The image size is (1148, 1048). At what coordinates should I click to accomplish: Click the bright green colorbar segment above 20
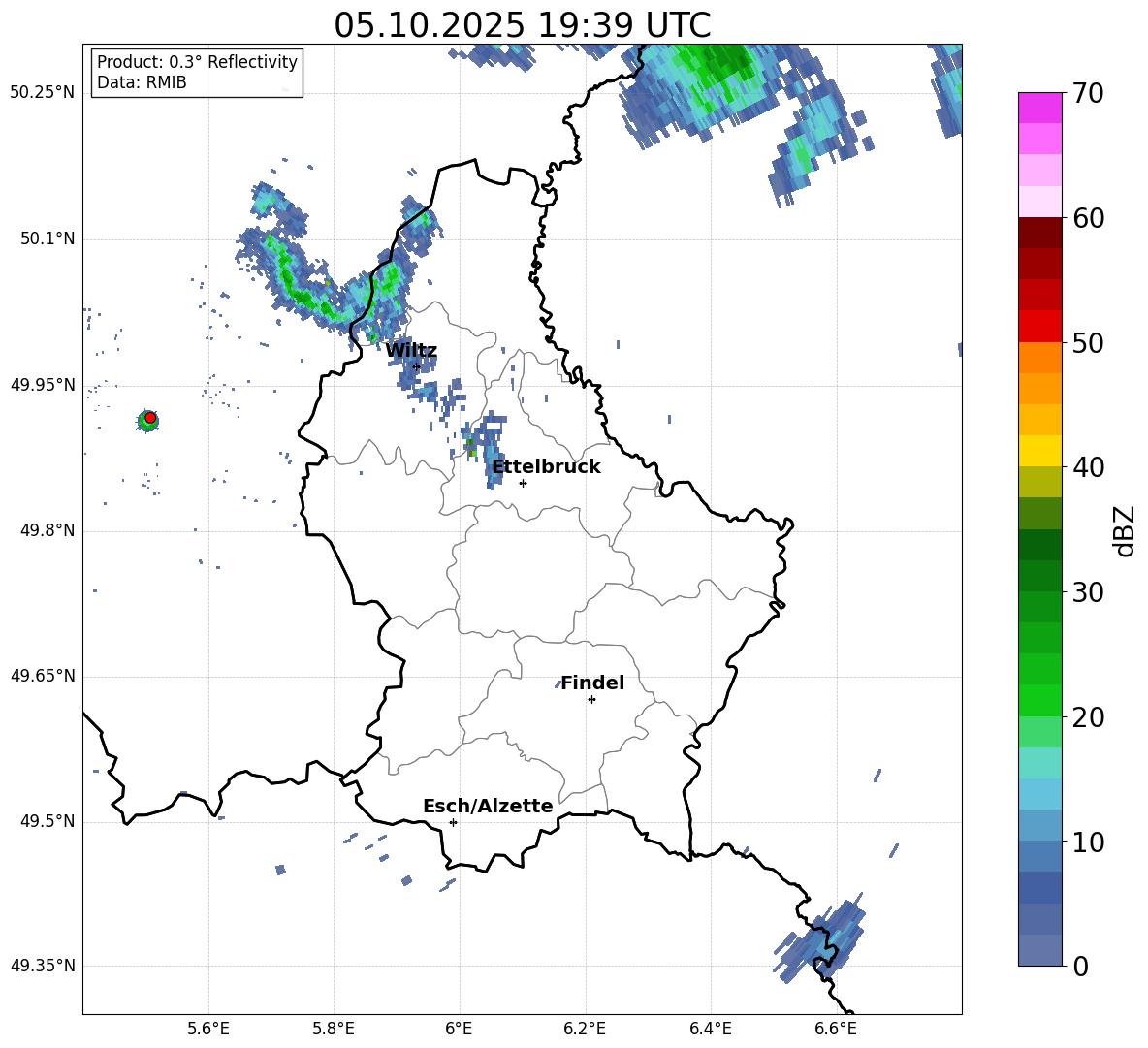[1039, 700]
